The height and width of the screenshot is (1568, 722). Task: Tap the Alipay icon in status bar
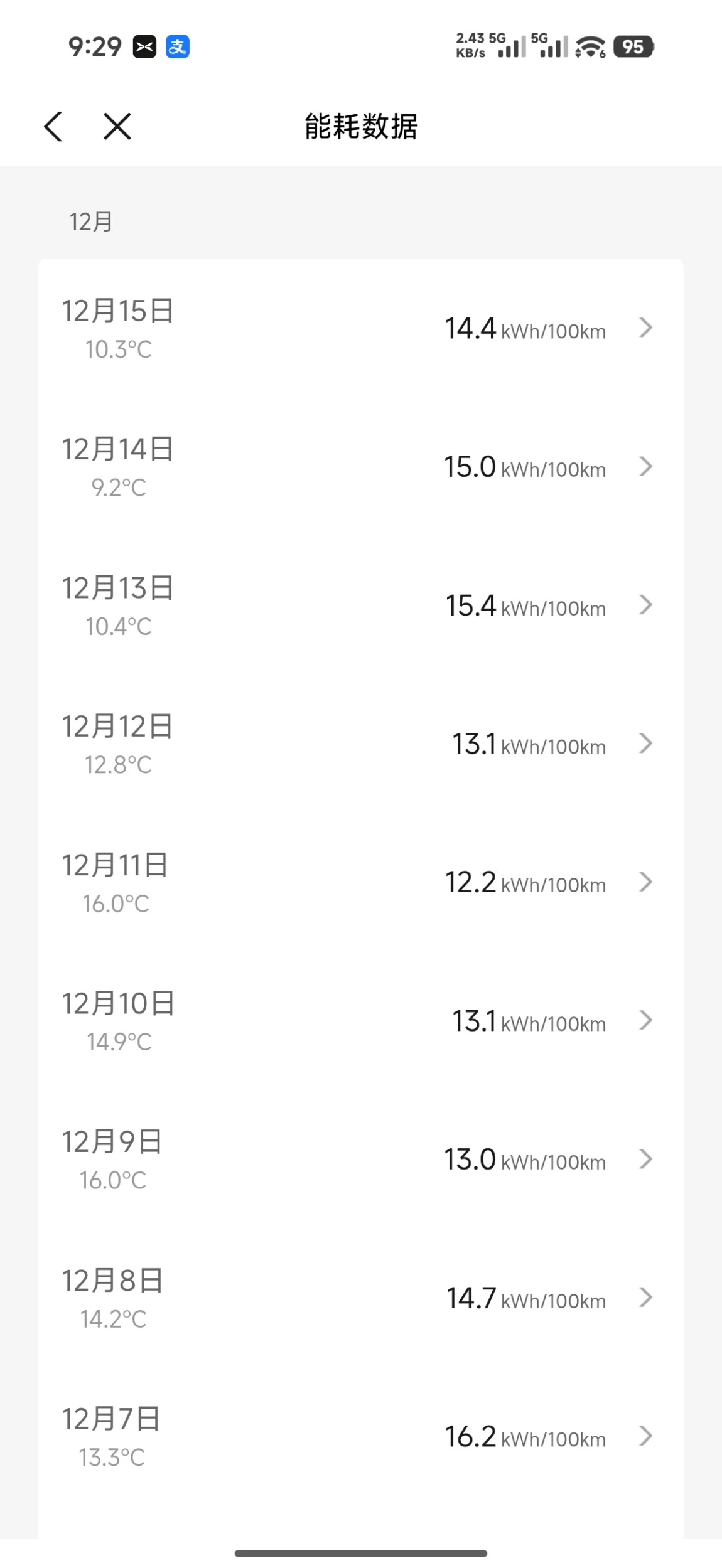coord(178,47)
